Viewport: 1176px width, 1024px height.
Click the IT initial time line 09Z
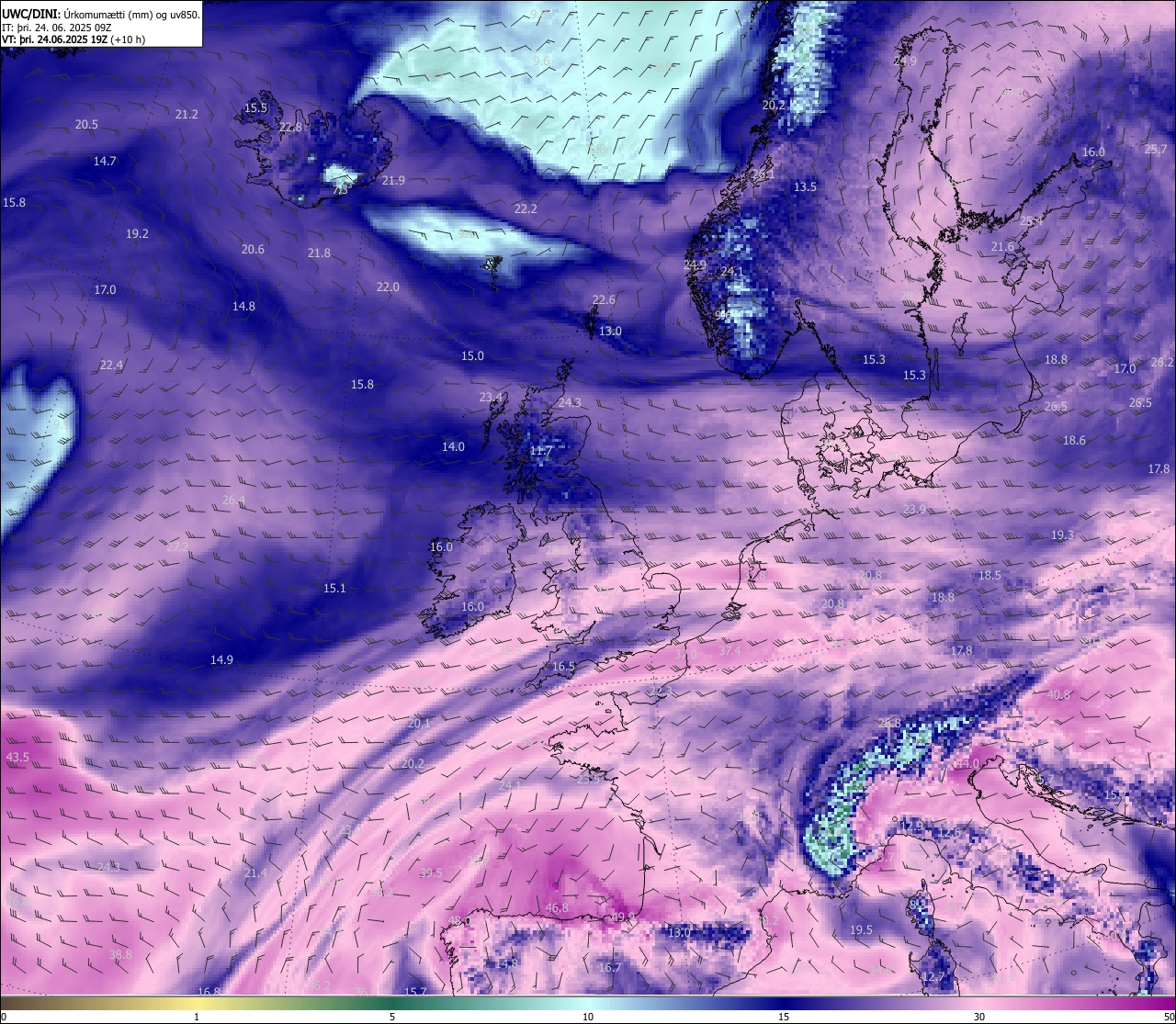[x=57, y=27]
